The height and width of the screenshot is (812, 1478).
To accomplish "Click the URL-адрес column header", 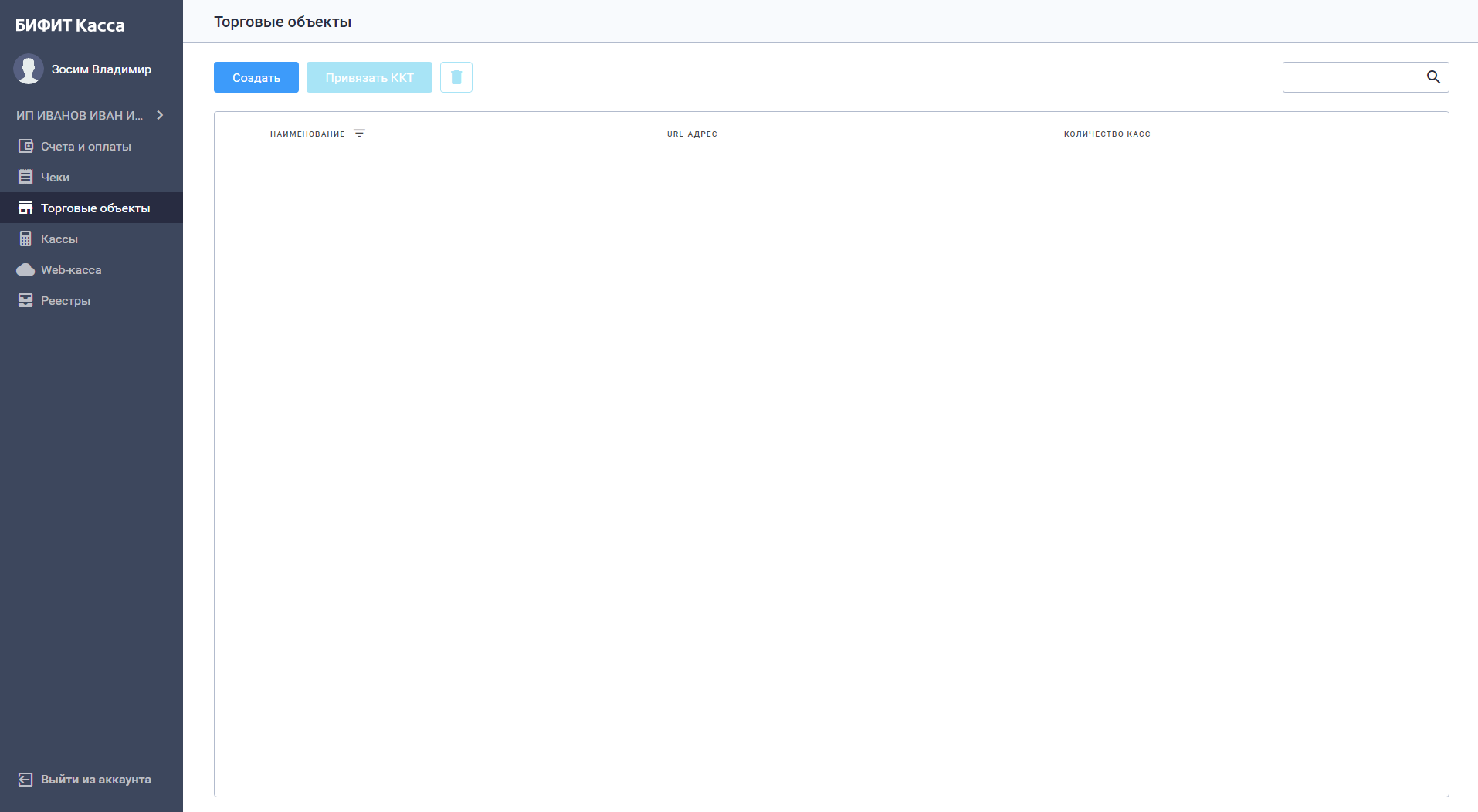I will click(692, 134).
